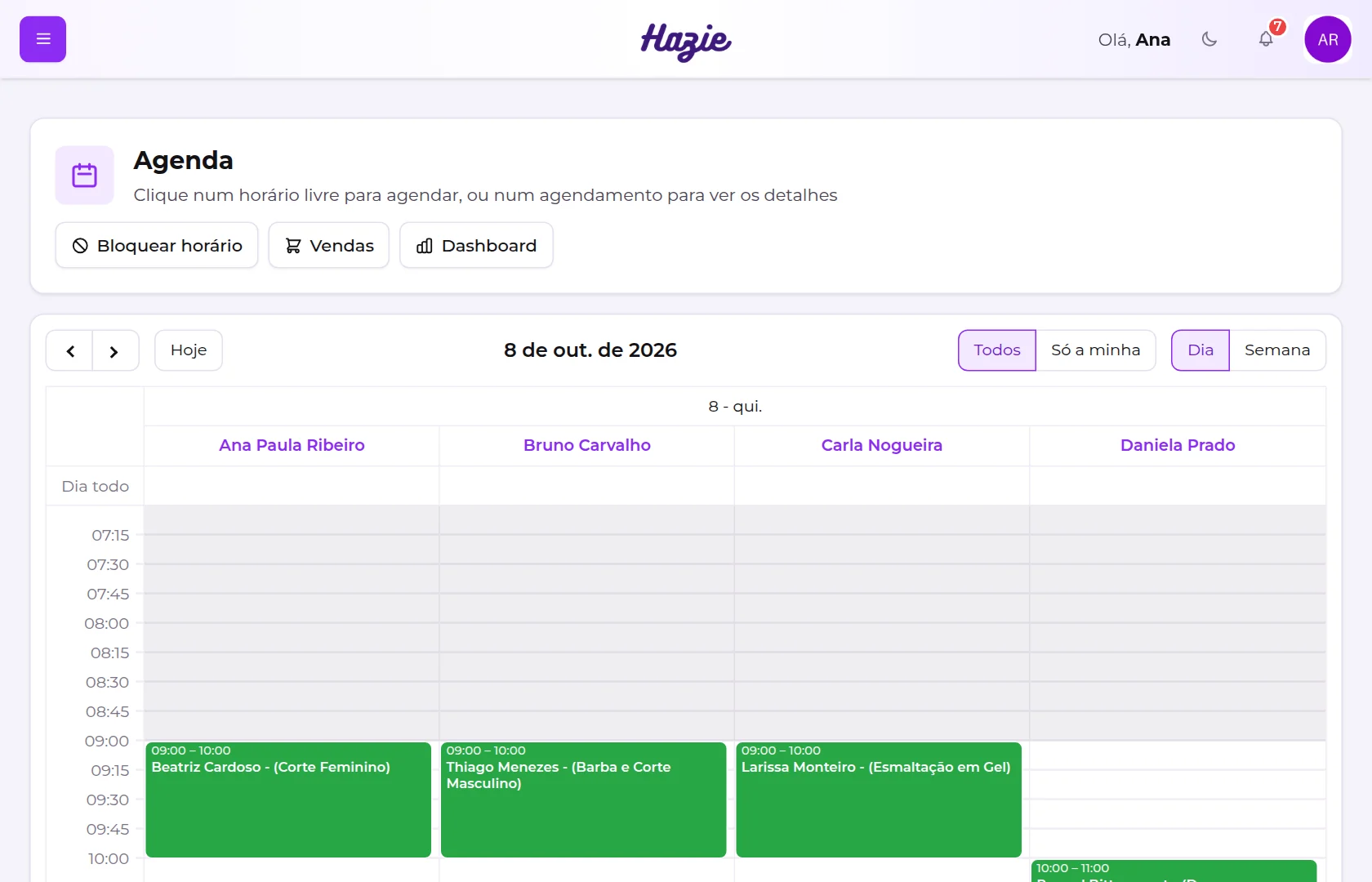This screenshot has width=1372, height=882.
Task: Switch to Semana view
Action: (x=1277, y=350)
